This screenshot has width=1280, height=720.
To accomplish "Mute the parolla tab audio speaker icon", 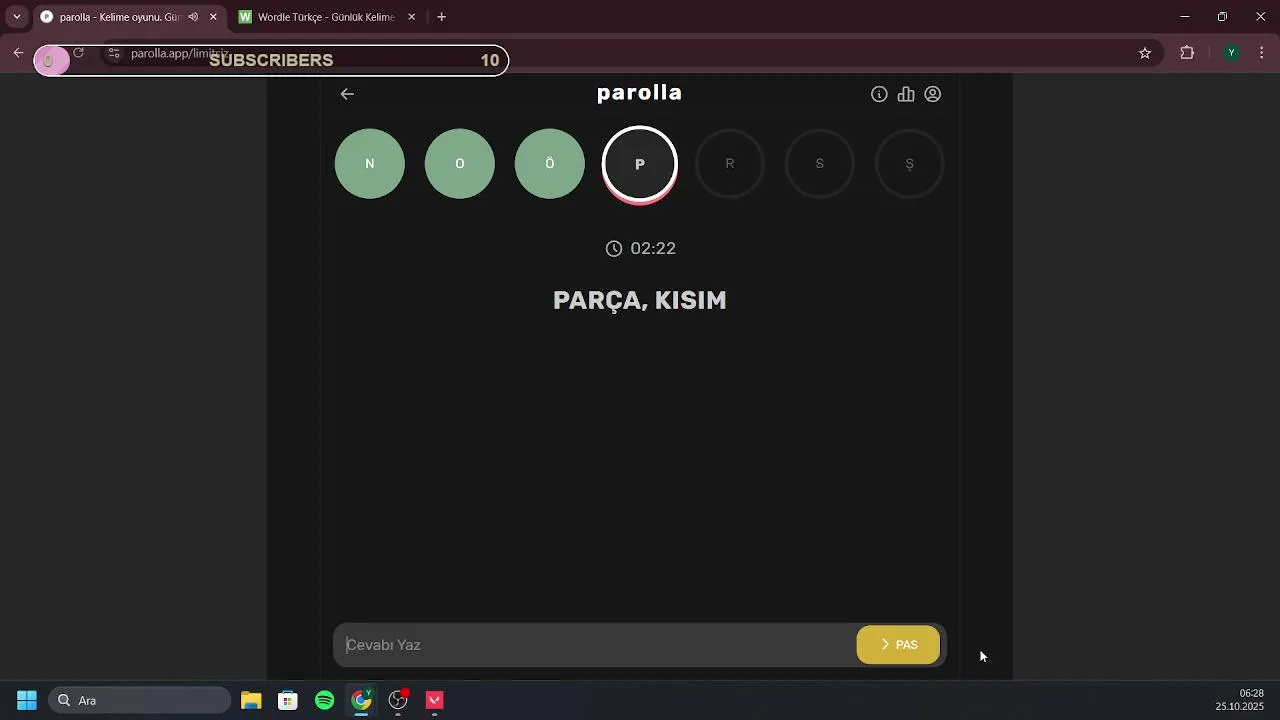I will pyautogui.click(x=193, y=17).
